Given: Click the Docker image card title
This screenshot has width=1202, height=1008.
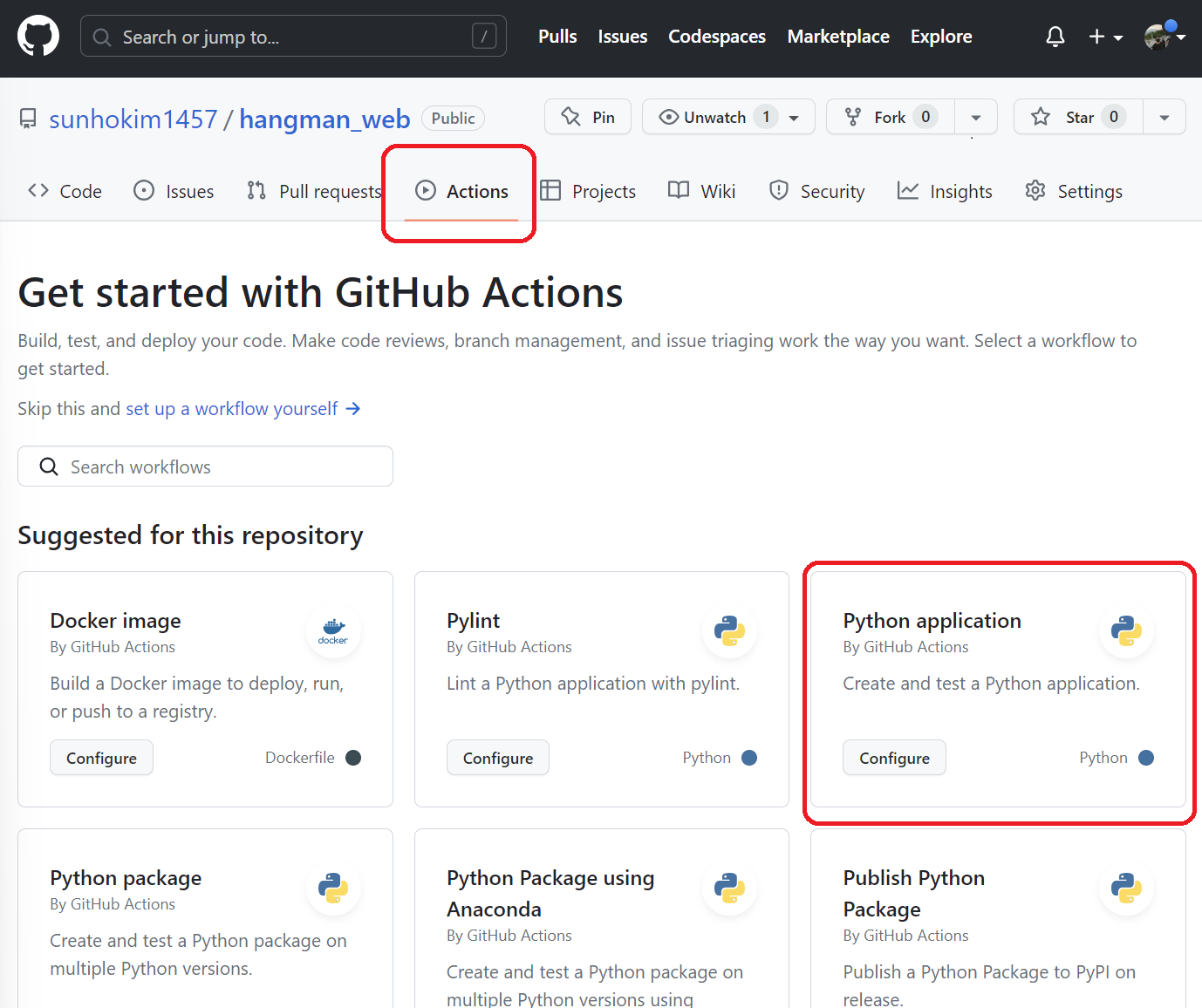Looking at the screenshot, I should (115, 621).
